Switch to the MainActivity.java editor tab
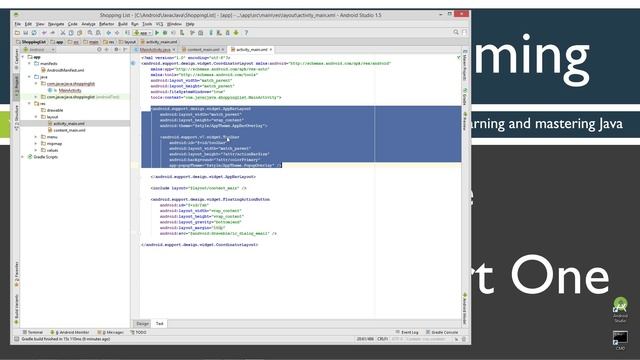The image size is (640, 360). 155,49
